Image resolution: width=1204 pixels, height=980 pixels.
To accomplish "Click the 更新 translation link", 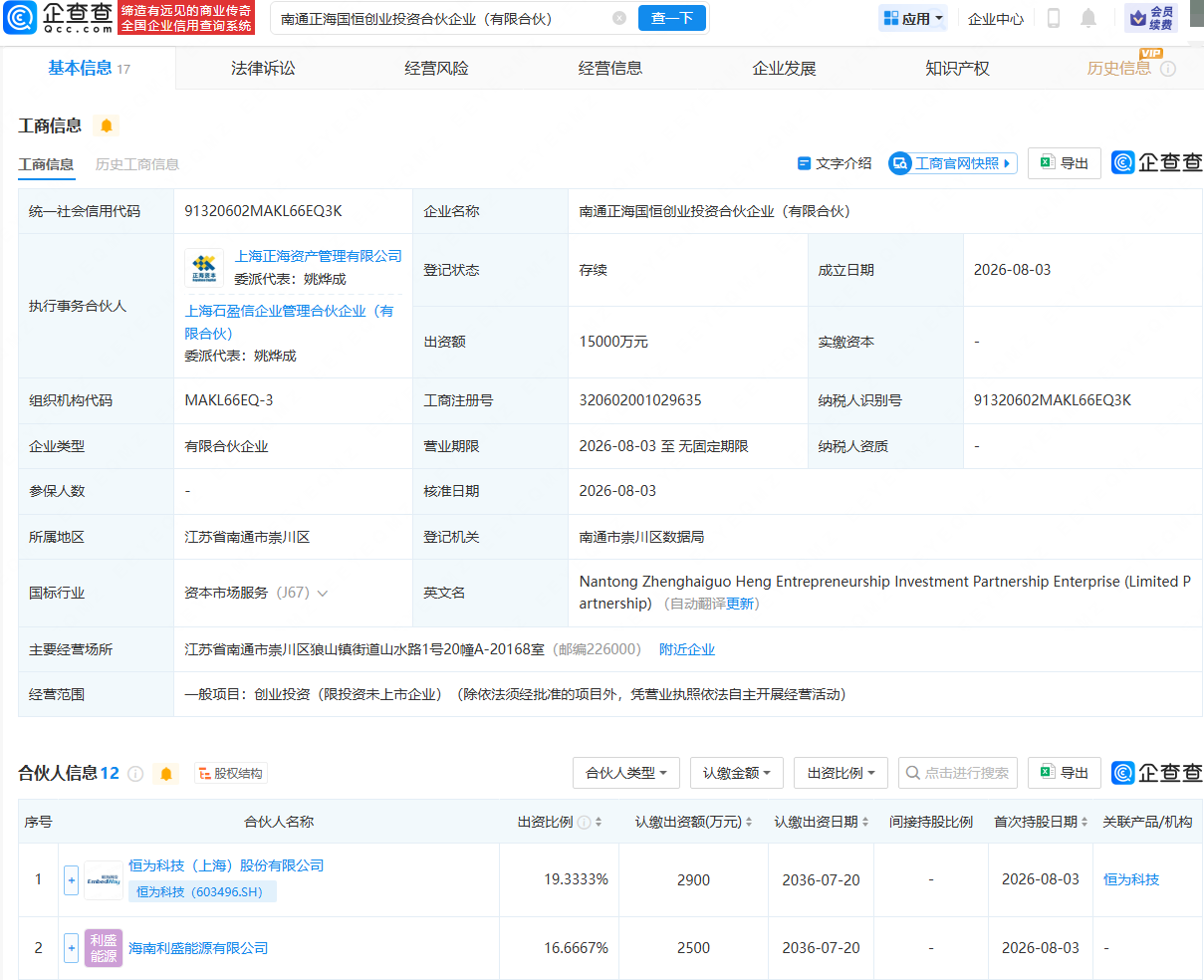I will tap(740, 605).
